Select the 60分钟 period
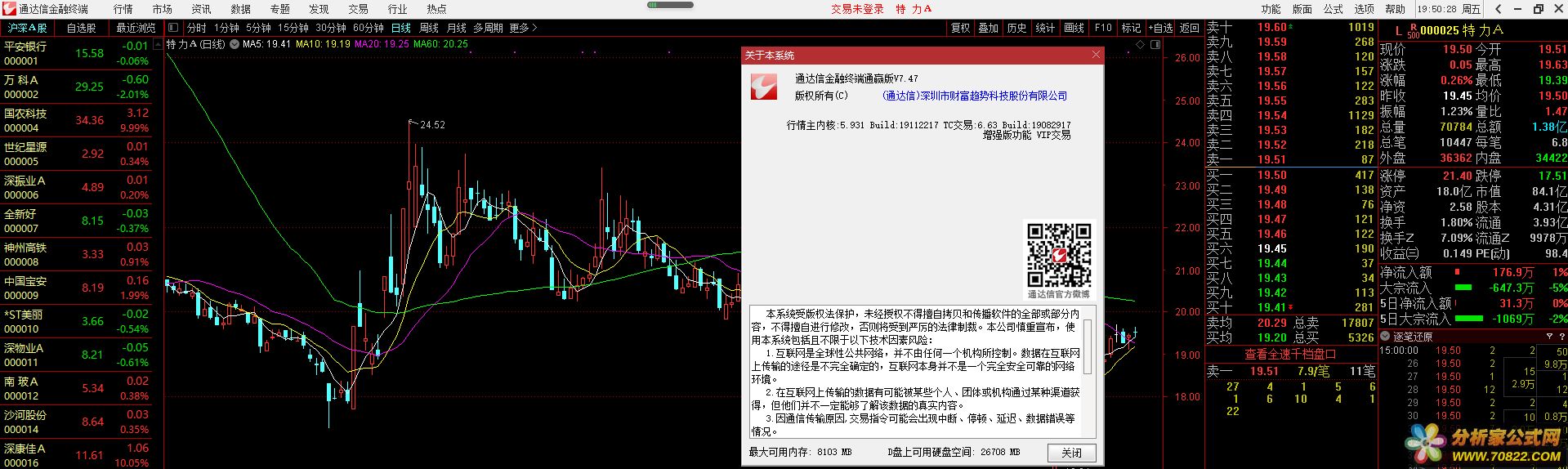1568x469 pixels. [369, 28]
